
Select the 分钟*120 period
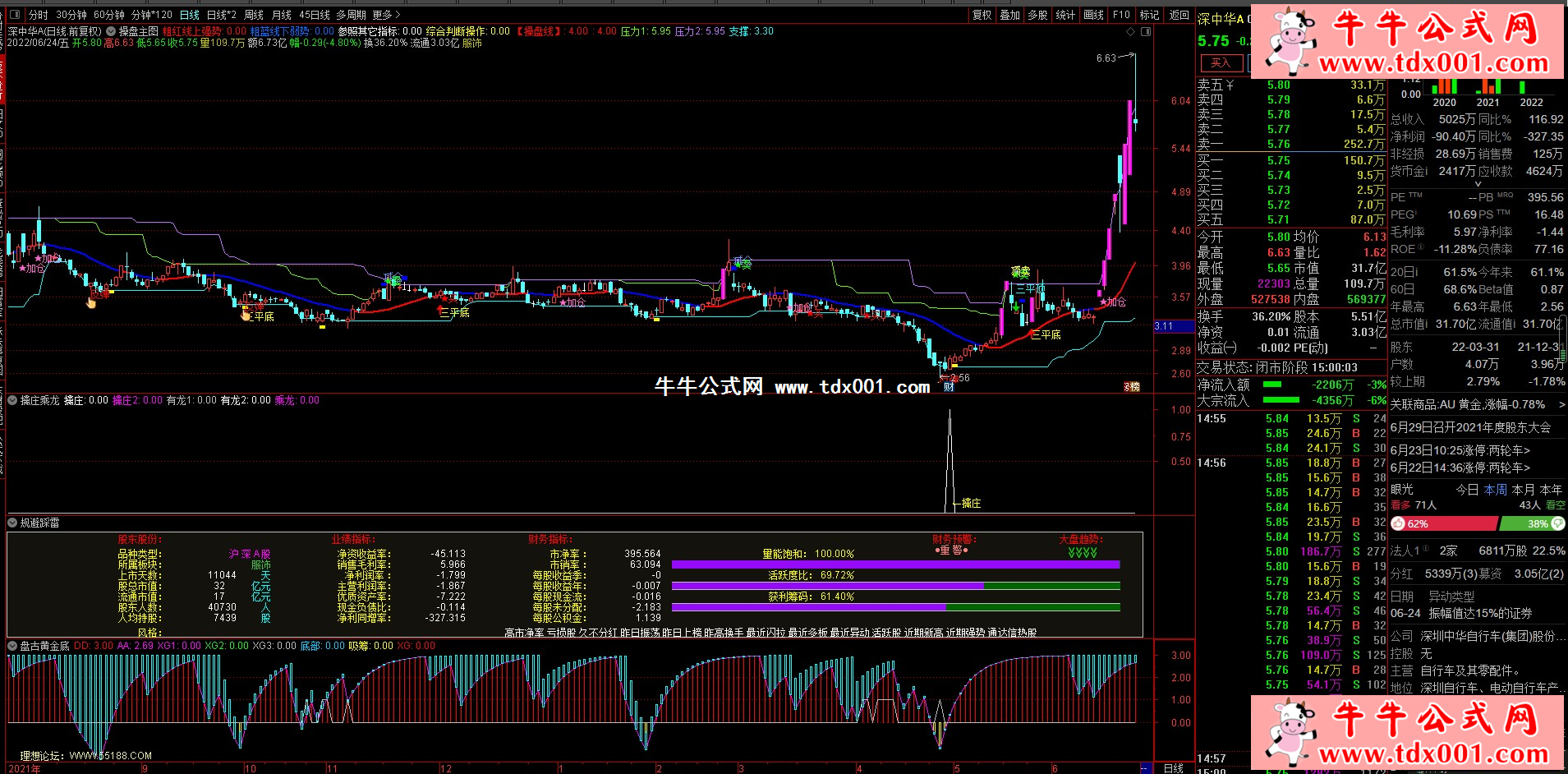pyautogui.click(x=152, y=15)
